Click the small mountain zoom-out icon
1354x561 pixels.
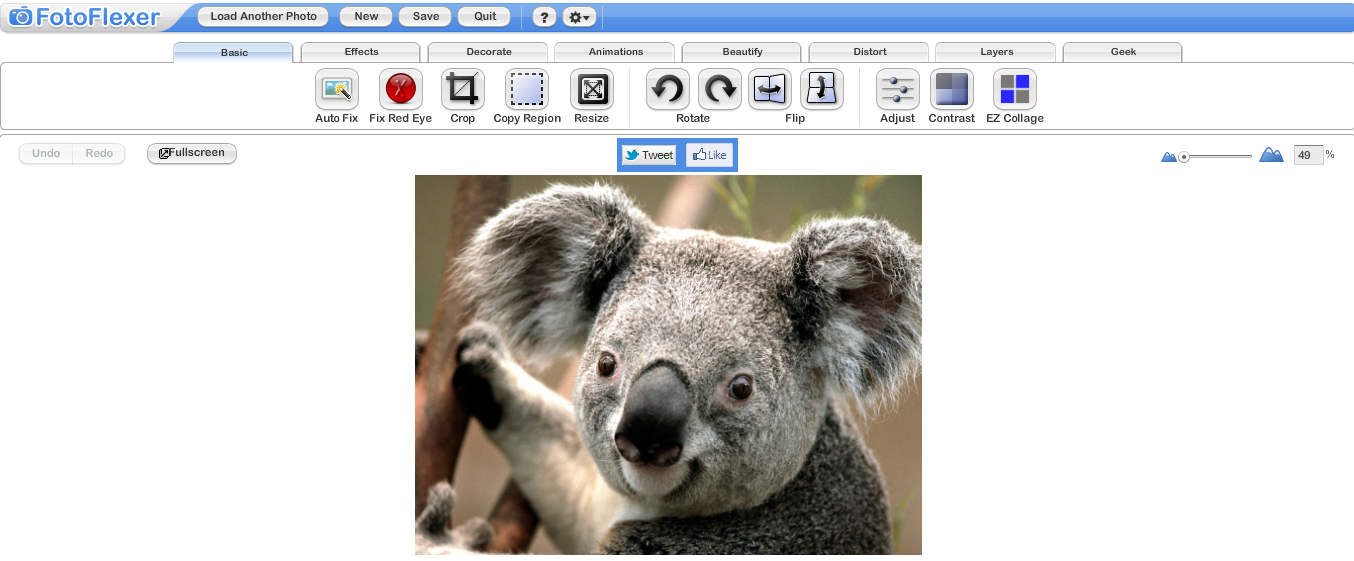pos(1168,157)
